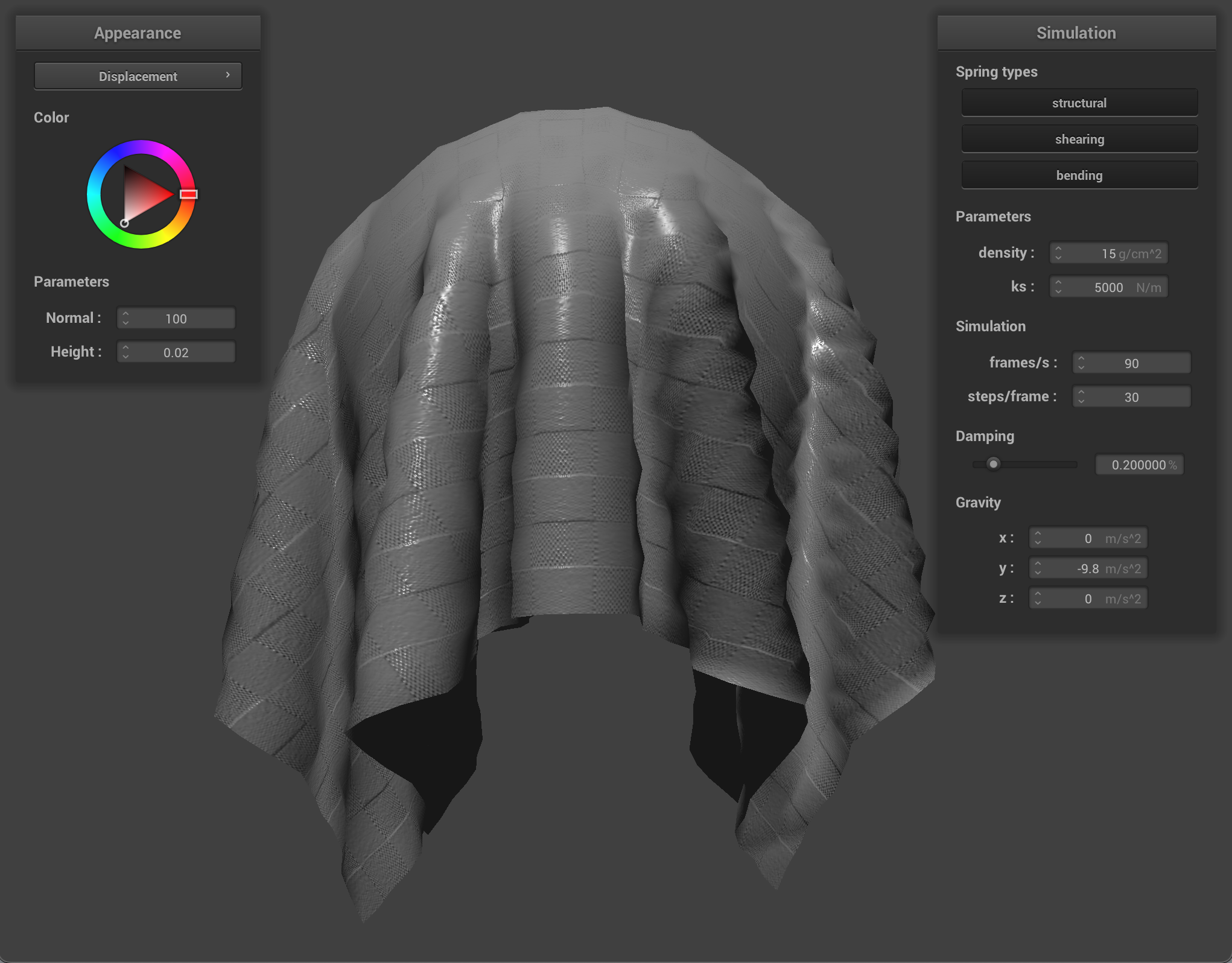Click the "density :" parameter label
The height and width of the screenshot is (963, 1232).
click(1006, 253)
